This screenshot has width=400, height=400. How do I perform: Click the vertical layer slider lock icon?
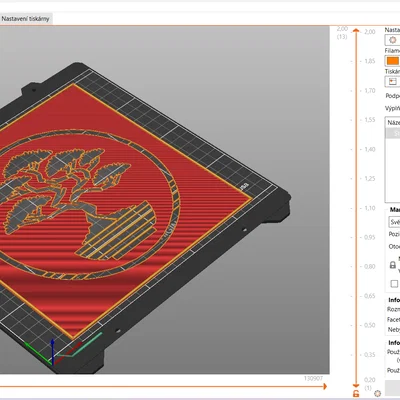356,393
